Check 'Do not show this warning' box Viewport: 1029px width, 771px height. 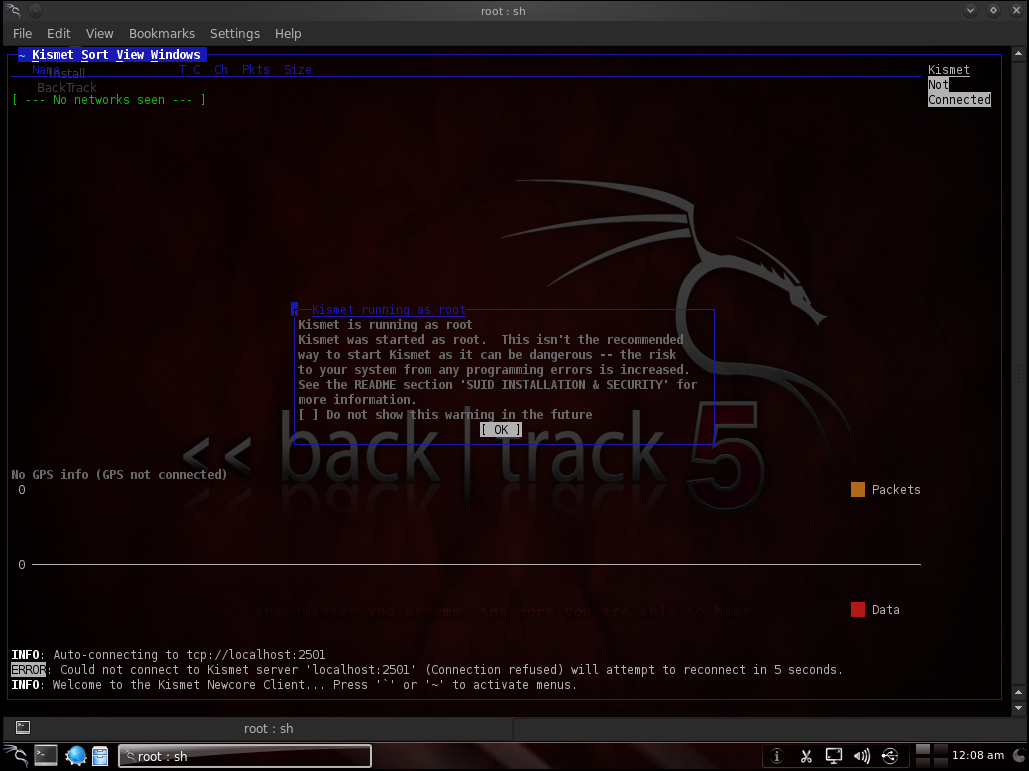(x=308, y=415)
